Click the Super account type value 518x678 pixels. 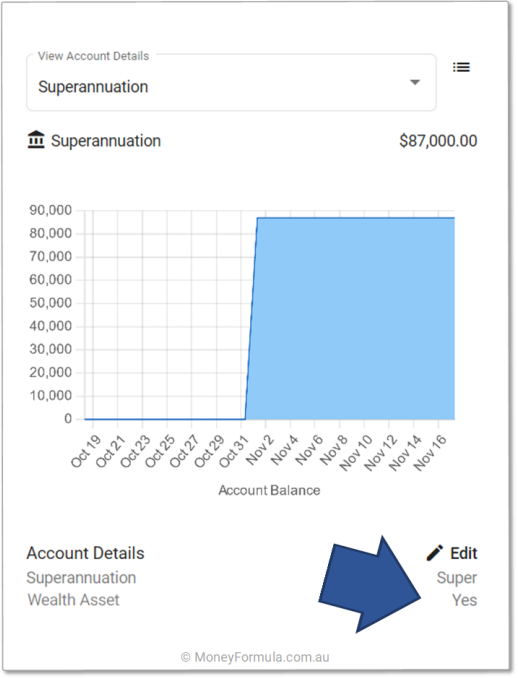coord(457,578)
